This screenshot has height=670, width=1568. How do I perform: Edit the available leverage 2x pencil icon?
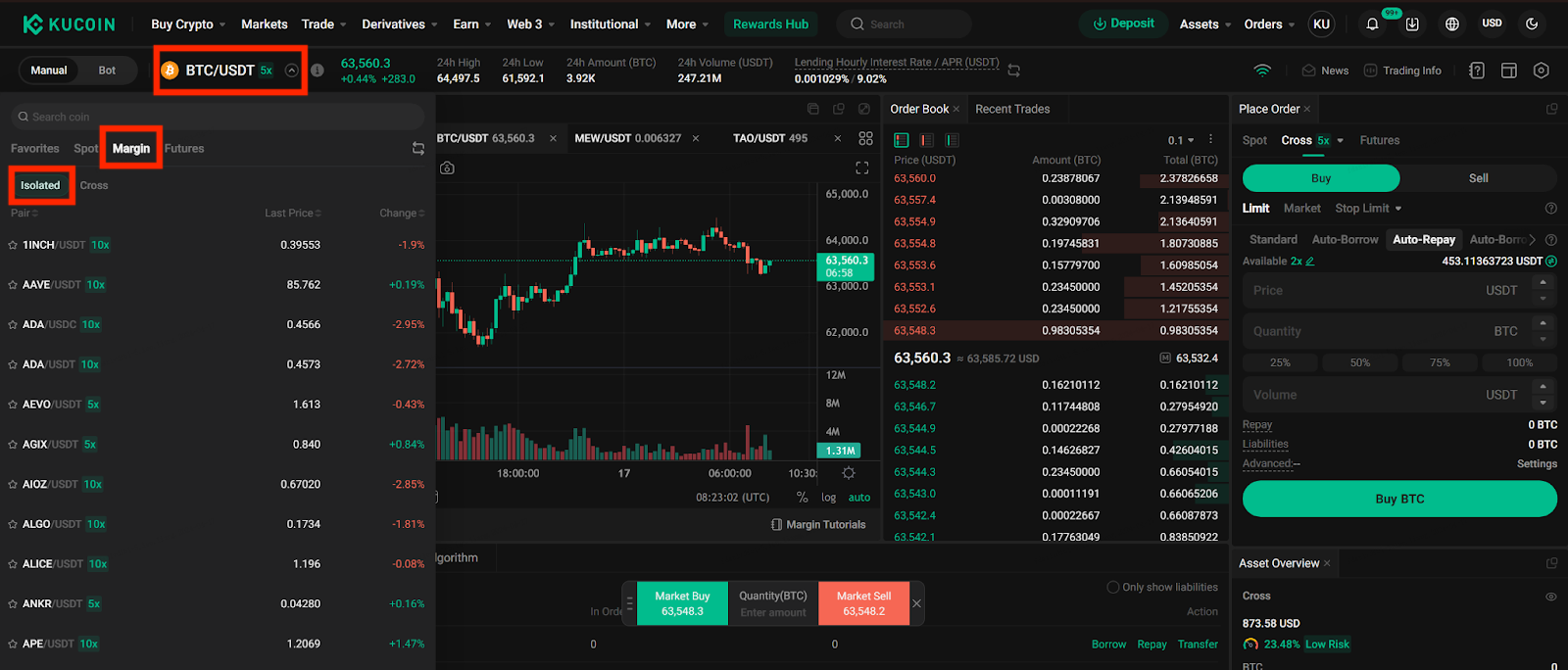click(1310, 262)
